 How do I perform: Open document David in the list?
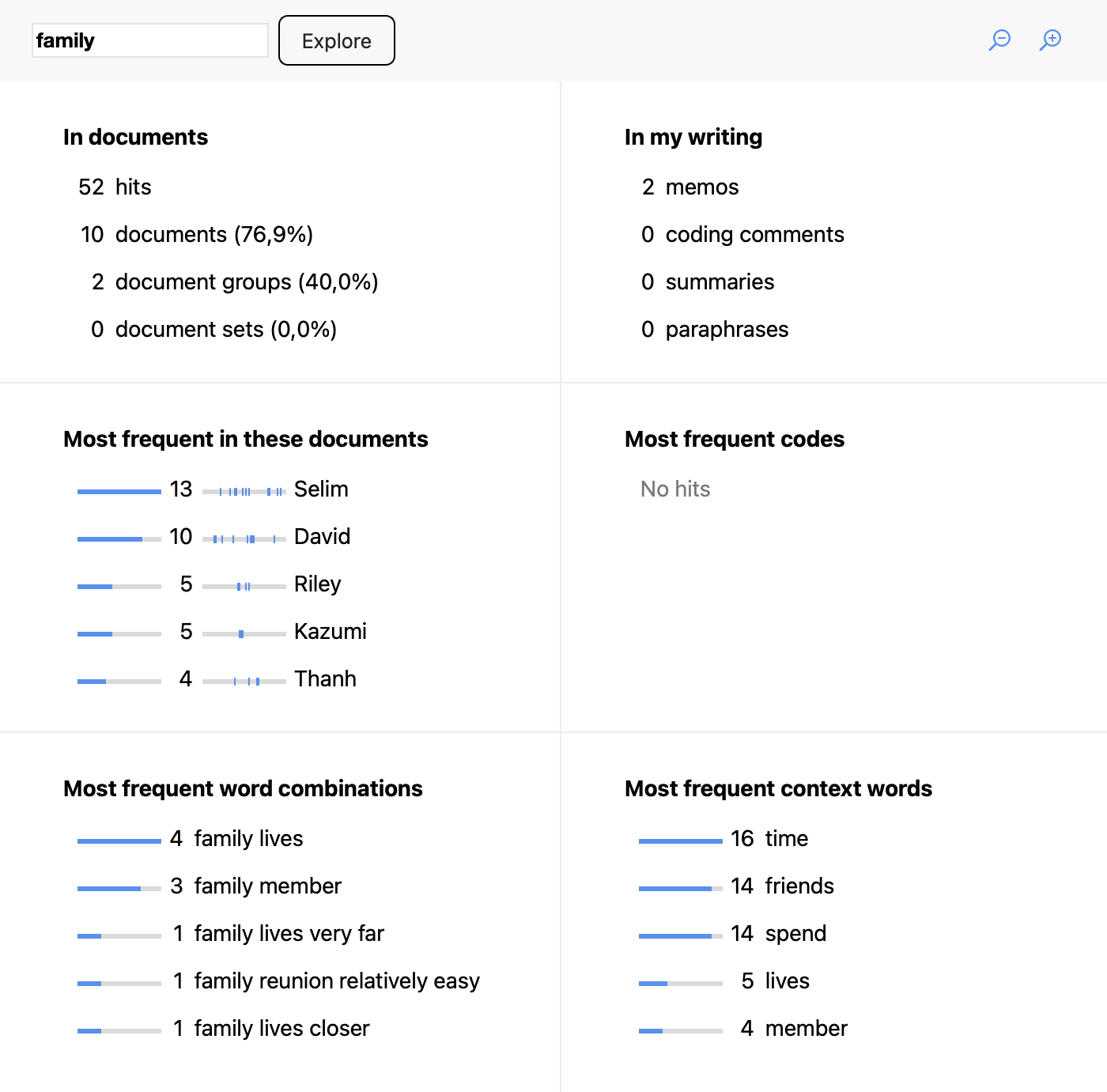click(x=214, y=537)
